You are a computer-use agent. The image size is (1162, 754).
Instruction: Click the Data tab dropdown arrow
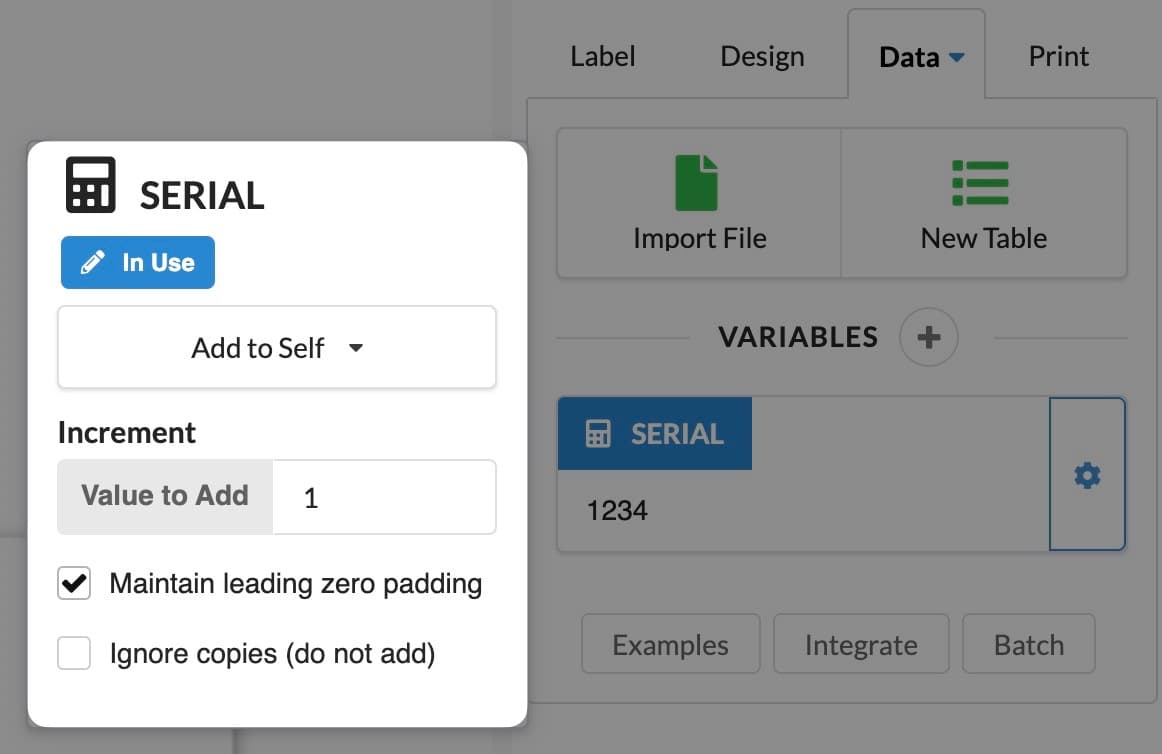point(959,58)
